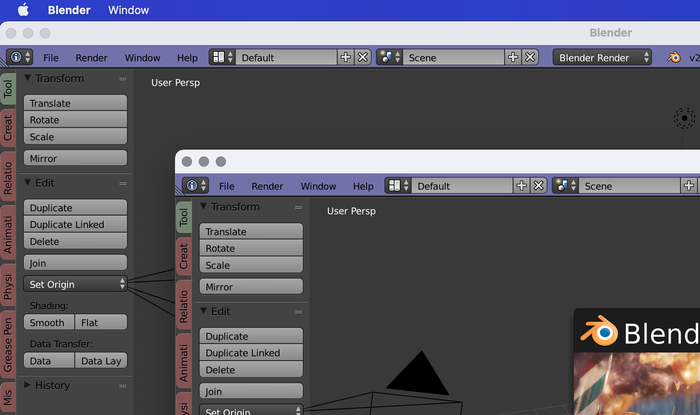The width and height of the screenshot is (700, 415).
Task: Add new screen layout in back window
Action: (346, 57)
